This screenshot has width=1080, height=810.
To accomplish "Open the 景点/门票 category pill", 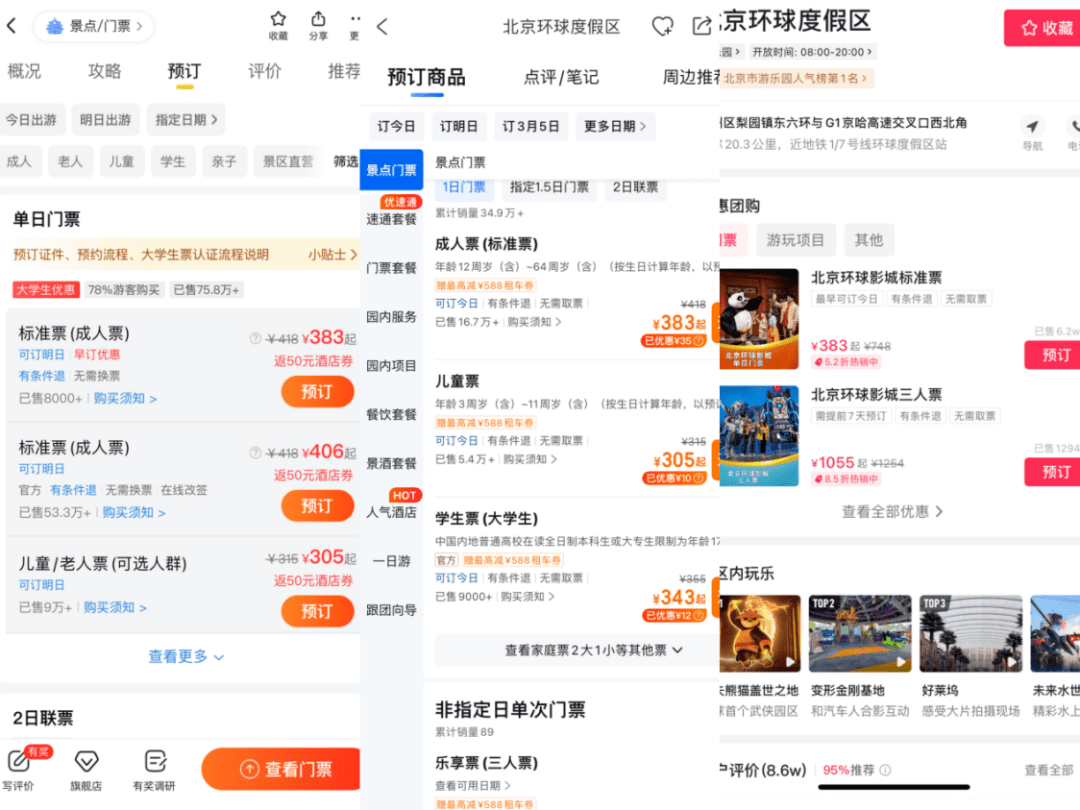I will coord(94,26).
